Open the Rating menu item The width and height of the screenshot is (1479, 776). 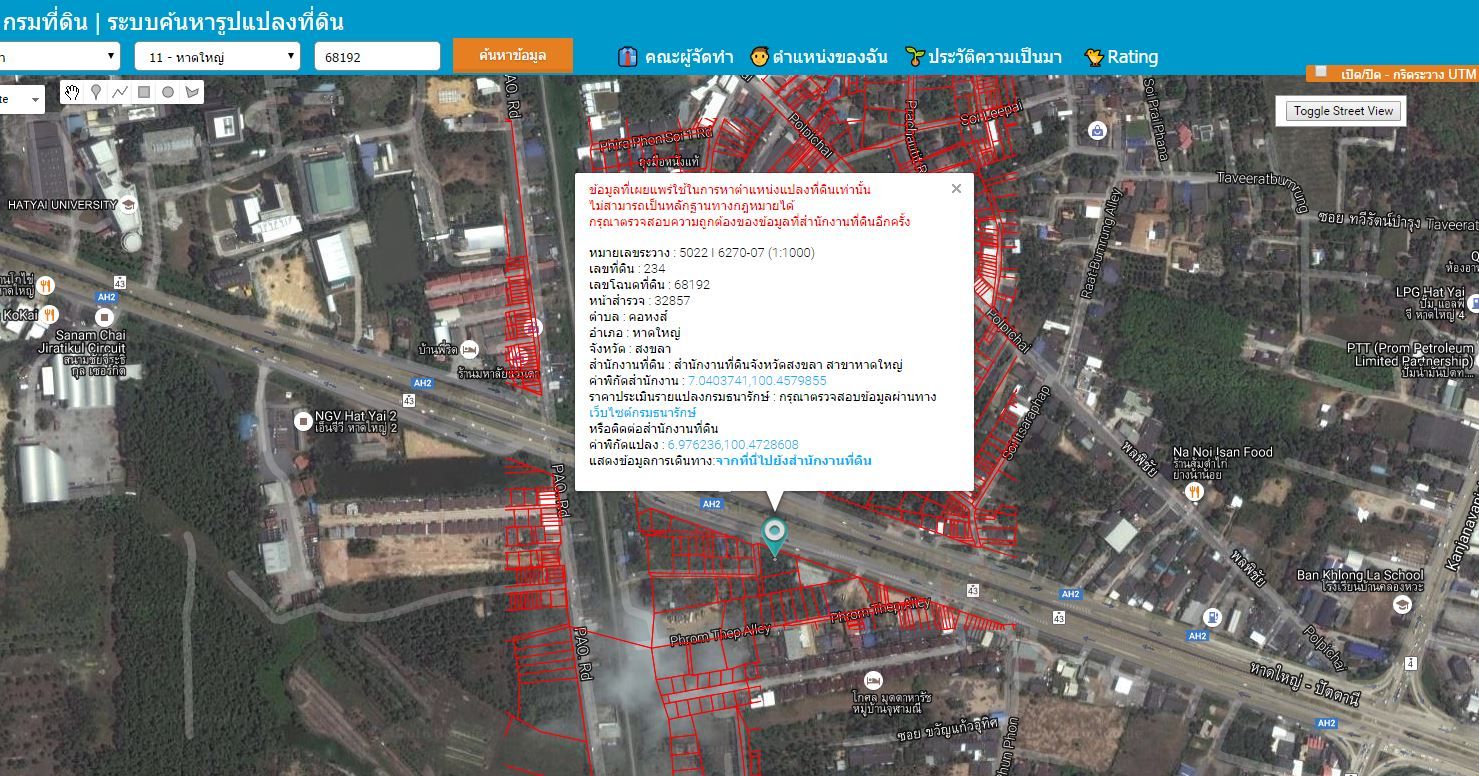tap(1121, 57)
